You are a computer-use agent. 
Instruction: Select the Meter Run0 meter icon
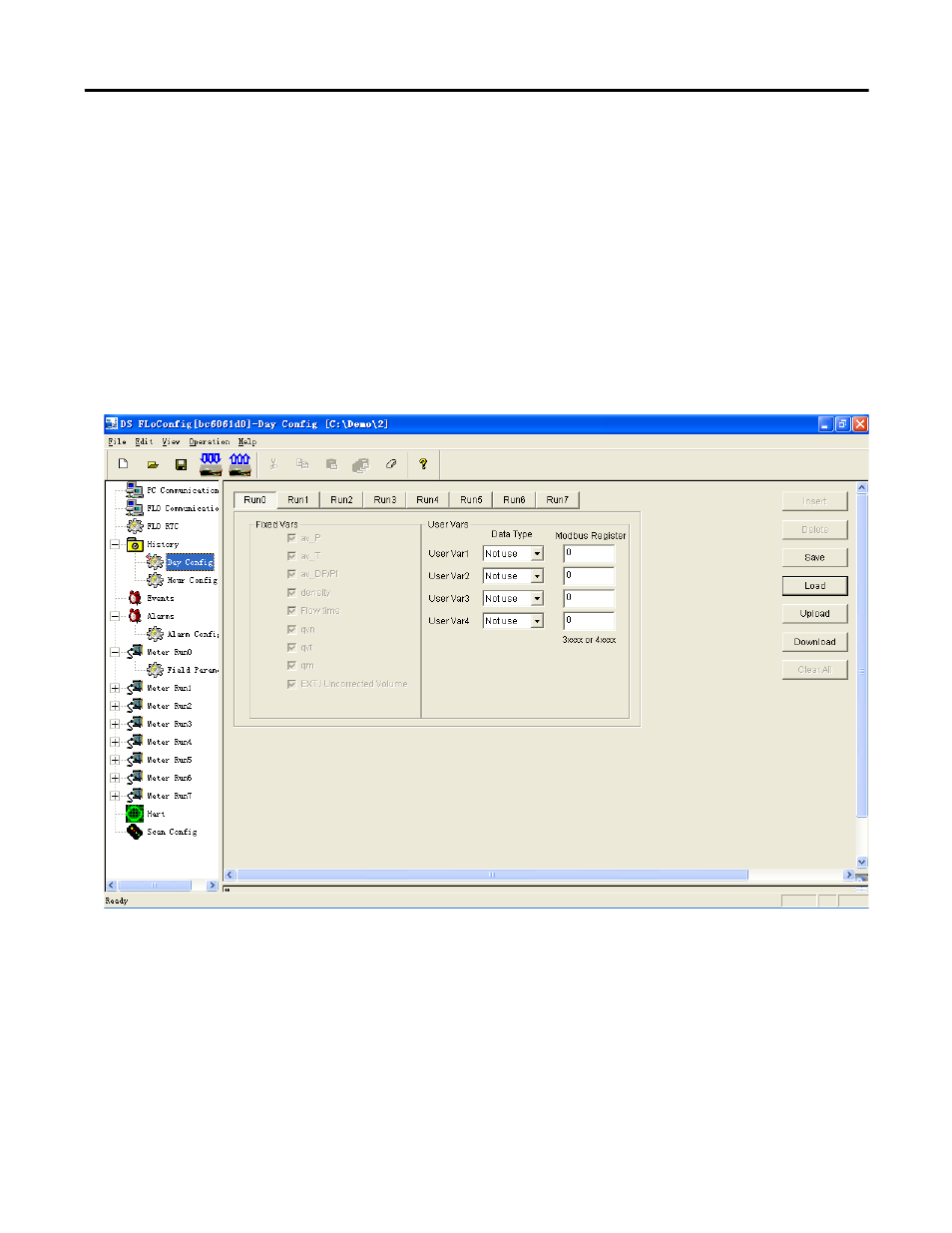click(135, 652)
